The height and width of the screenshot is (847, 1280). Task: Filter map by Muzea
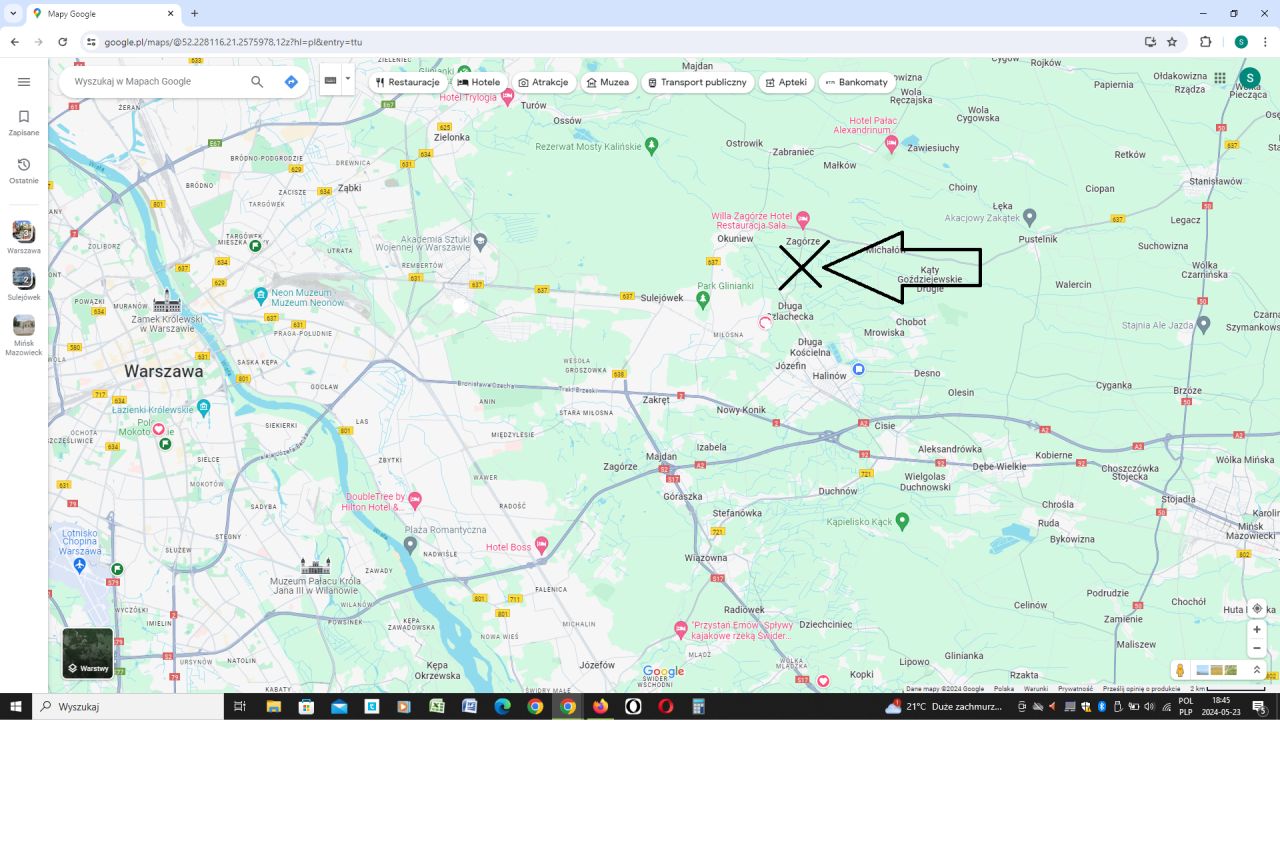(x=608, y=82)
